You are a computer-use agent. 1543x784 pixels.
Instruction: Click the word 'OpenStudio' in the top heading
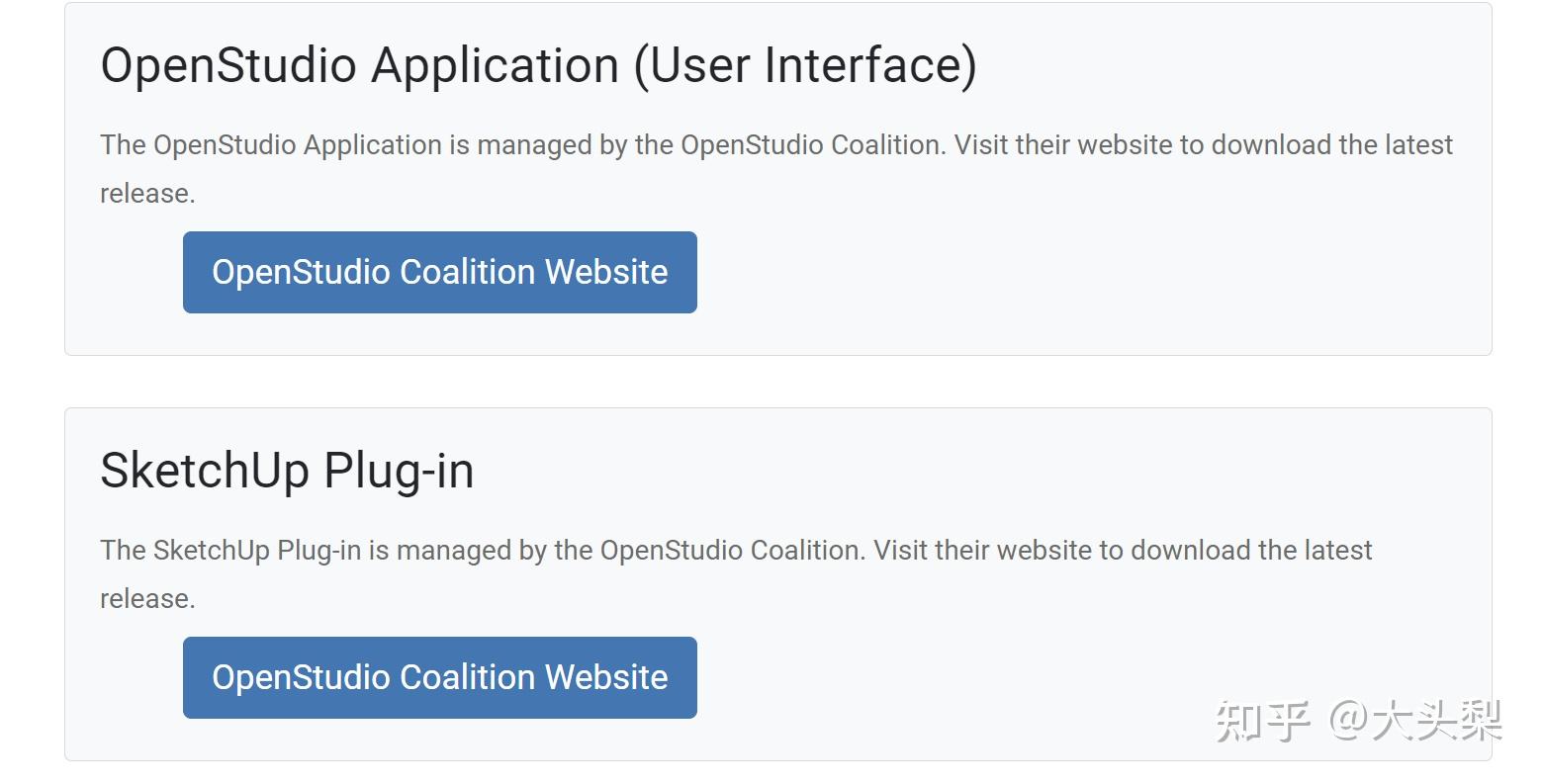click(x=228, y=65)
